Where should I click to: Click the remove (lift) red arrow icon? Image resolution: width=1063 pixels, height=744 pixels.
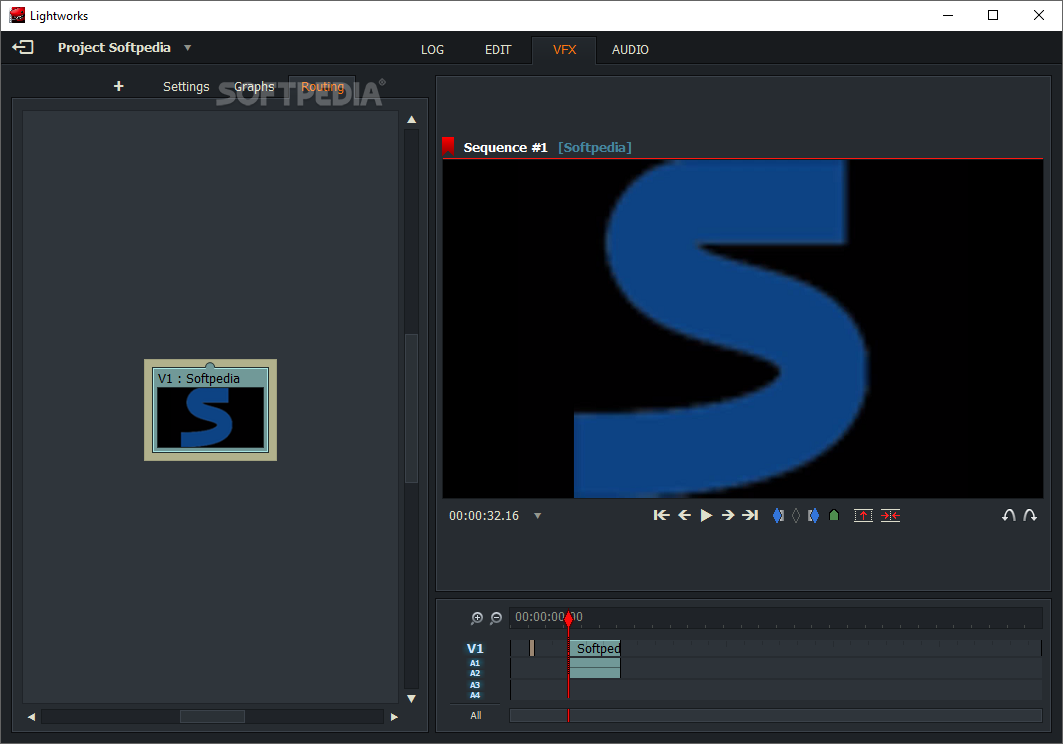(863, 515)
